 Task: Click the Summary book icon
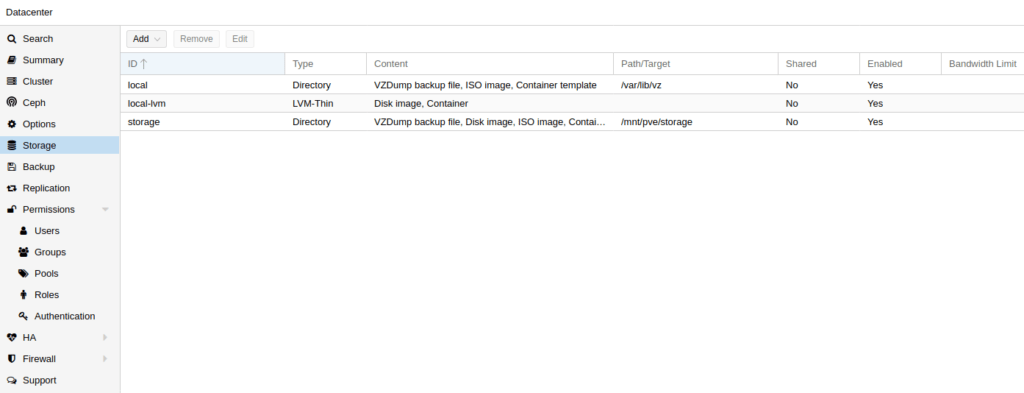coord(11,60)
